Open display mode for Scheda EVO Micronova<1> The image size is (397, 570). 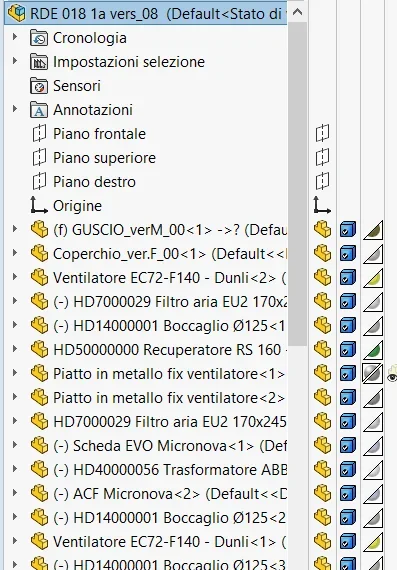click(348, 446)
